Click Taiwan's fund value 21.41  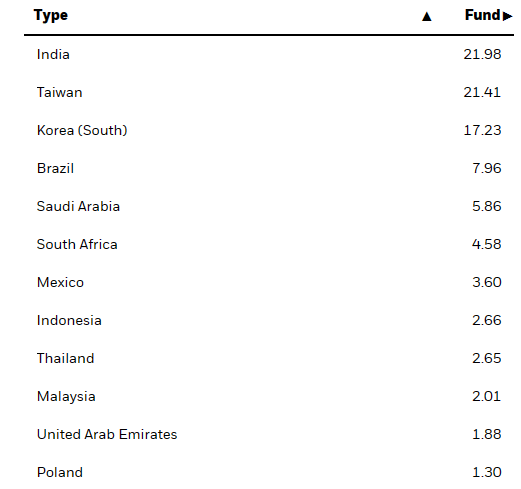(x=482, y=92)
